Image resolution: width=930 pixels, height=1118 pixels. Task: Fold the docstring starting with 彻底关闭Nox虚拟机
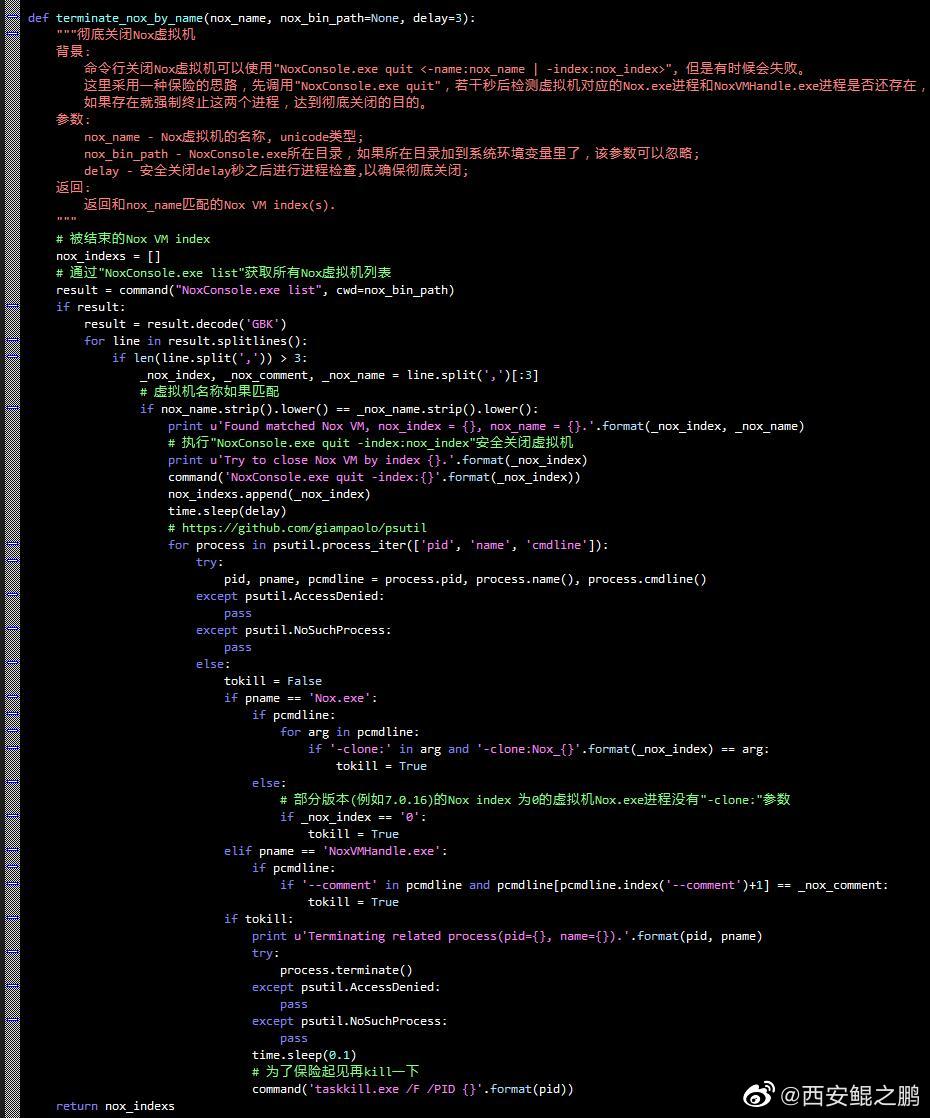coord(12,34)
